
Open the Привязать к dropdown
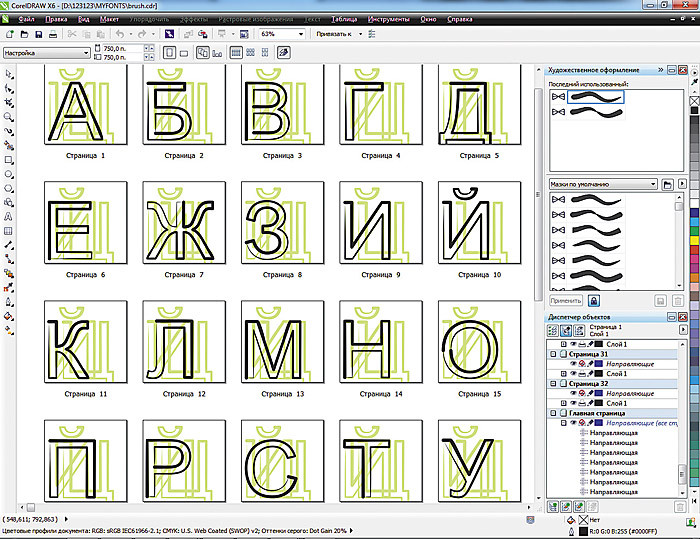(x=360, y=34)
